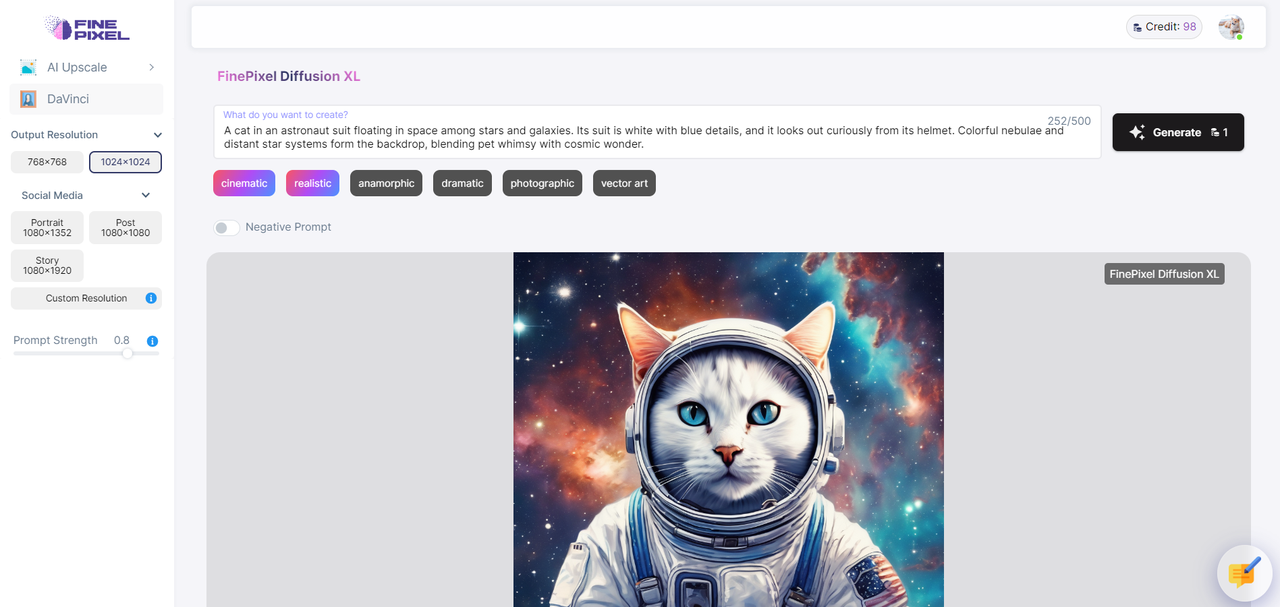Screen dimensions: 1280x607
Task: Open Custom Resolution settings
Action: point(86,298)
